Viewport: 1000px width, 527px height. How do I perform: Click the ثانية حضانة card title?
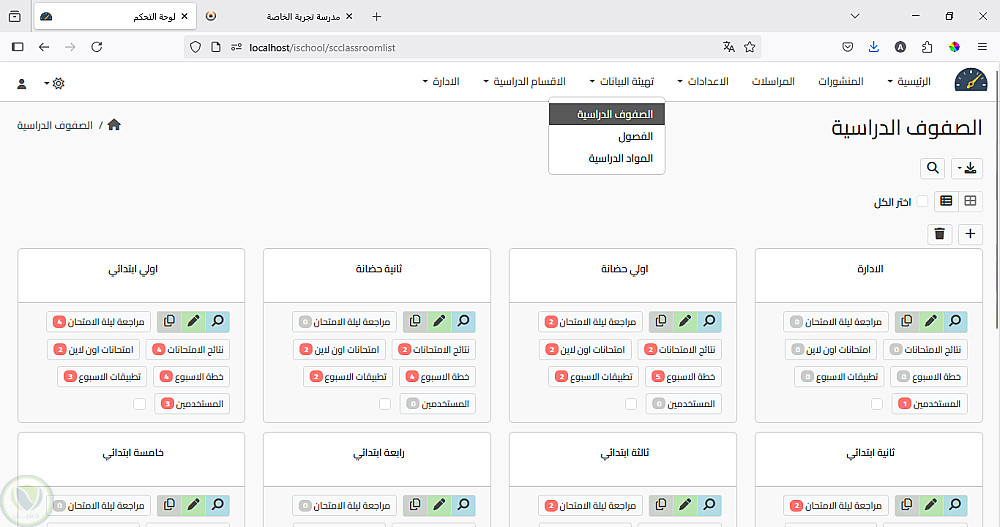(x=378, y=269)
